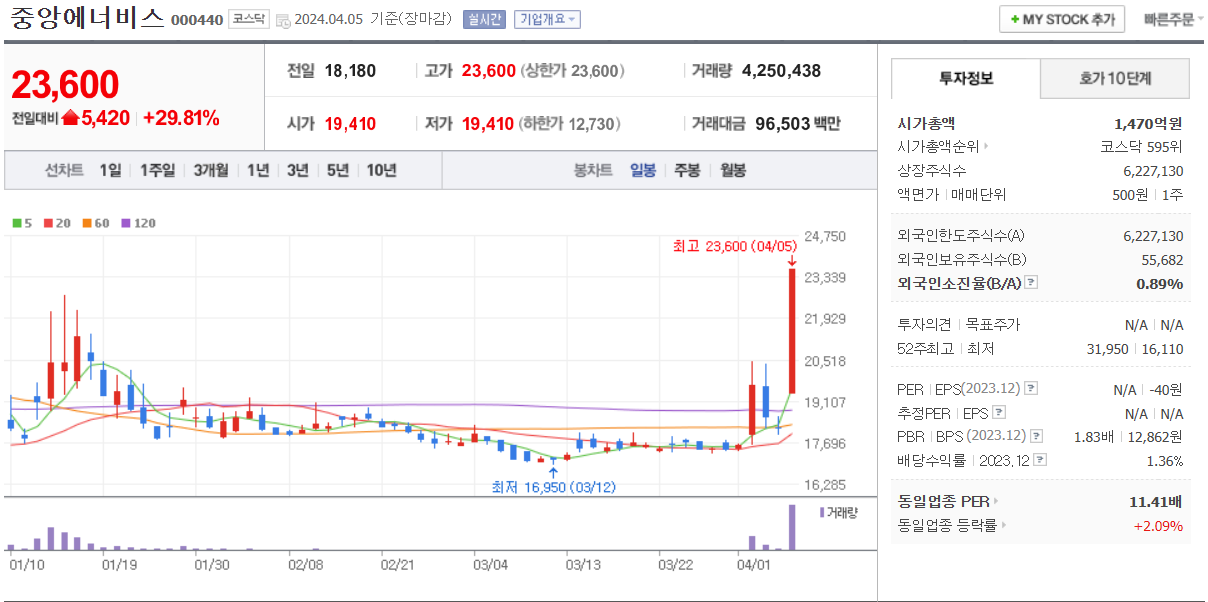
Task: Select the 1주일 line chart period
Action: pos(158,170)
